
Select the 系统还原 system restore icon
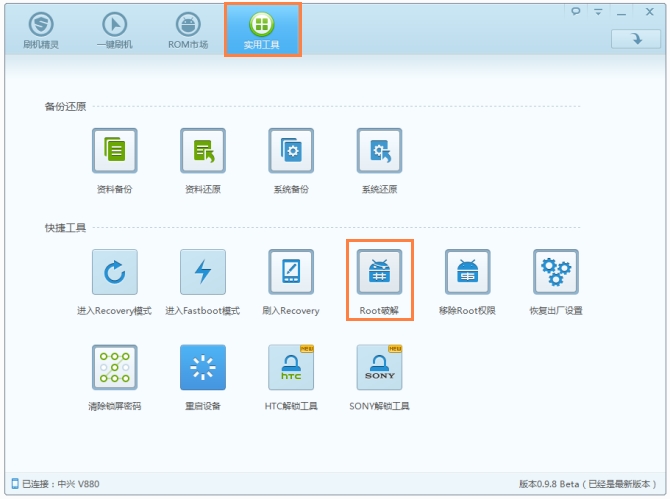click(379, 150)
